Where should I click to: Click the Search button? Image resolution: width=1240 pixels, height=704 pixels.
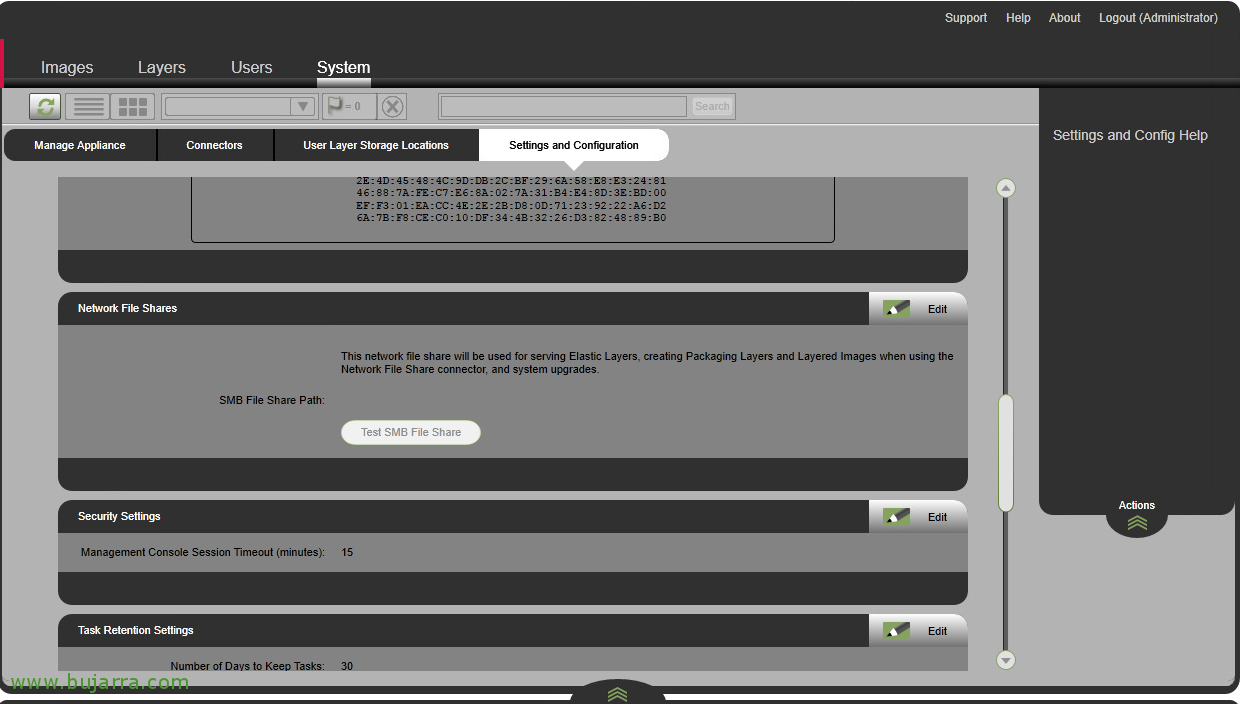712,106
